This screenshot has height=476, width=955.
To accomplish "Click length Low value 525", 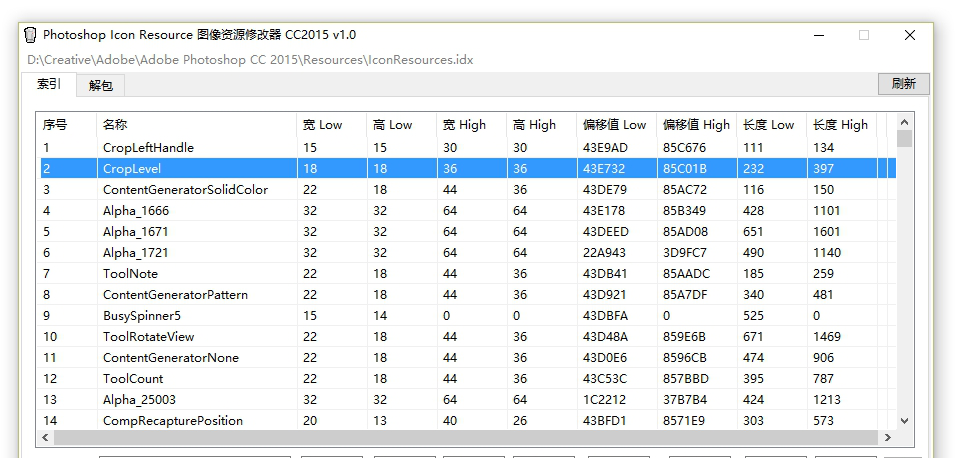I will 753,315.
